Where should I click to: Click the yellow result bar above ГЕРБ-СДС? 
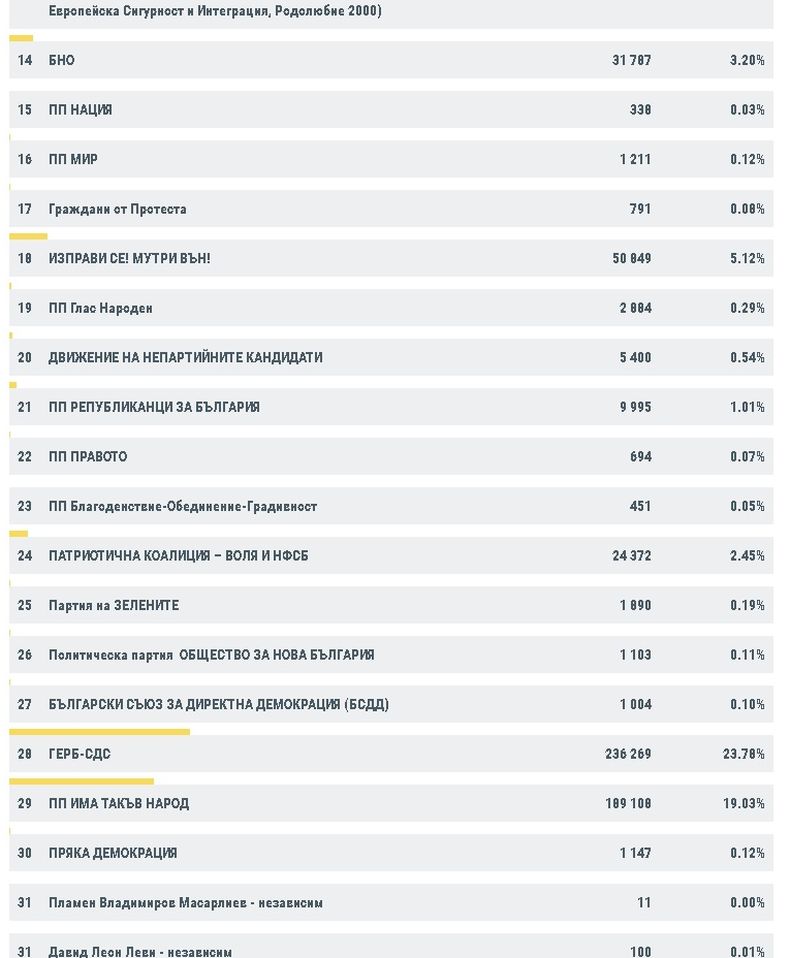(99, 732)
